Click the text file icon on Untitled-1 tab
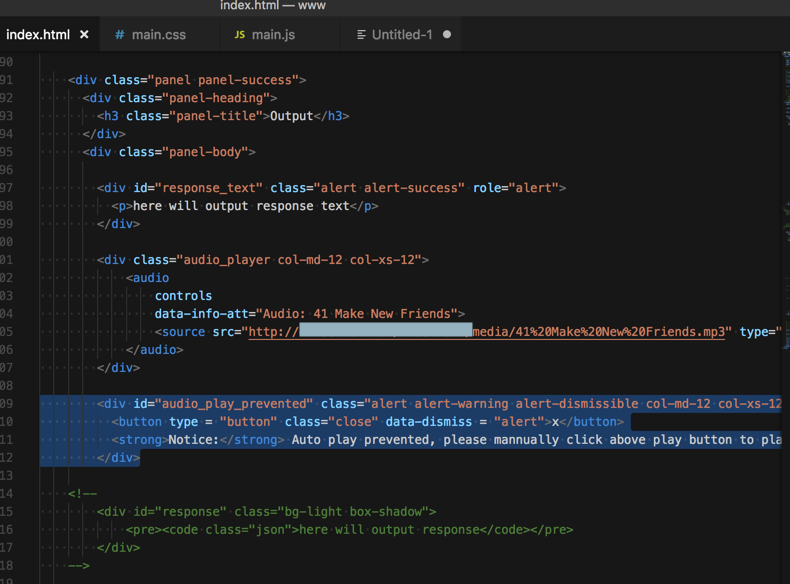The image size is (790, 584). [x=361, y=34]
